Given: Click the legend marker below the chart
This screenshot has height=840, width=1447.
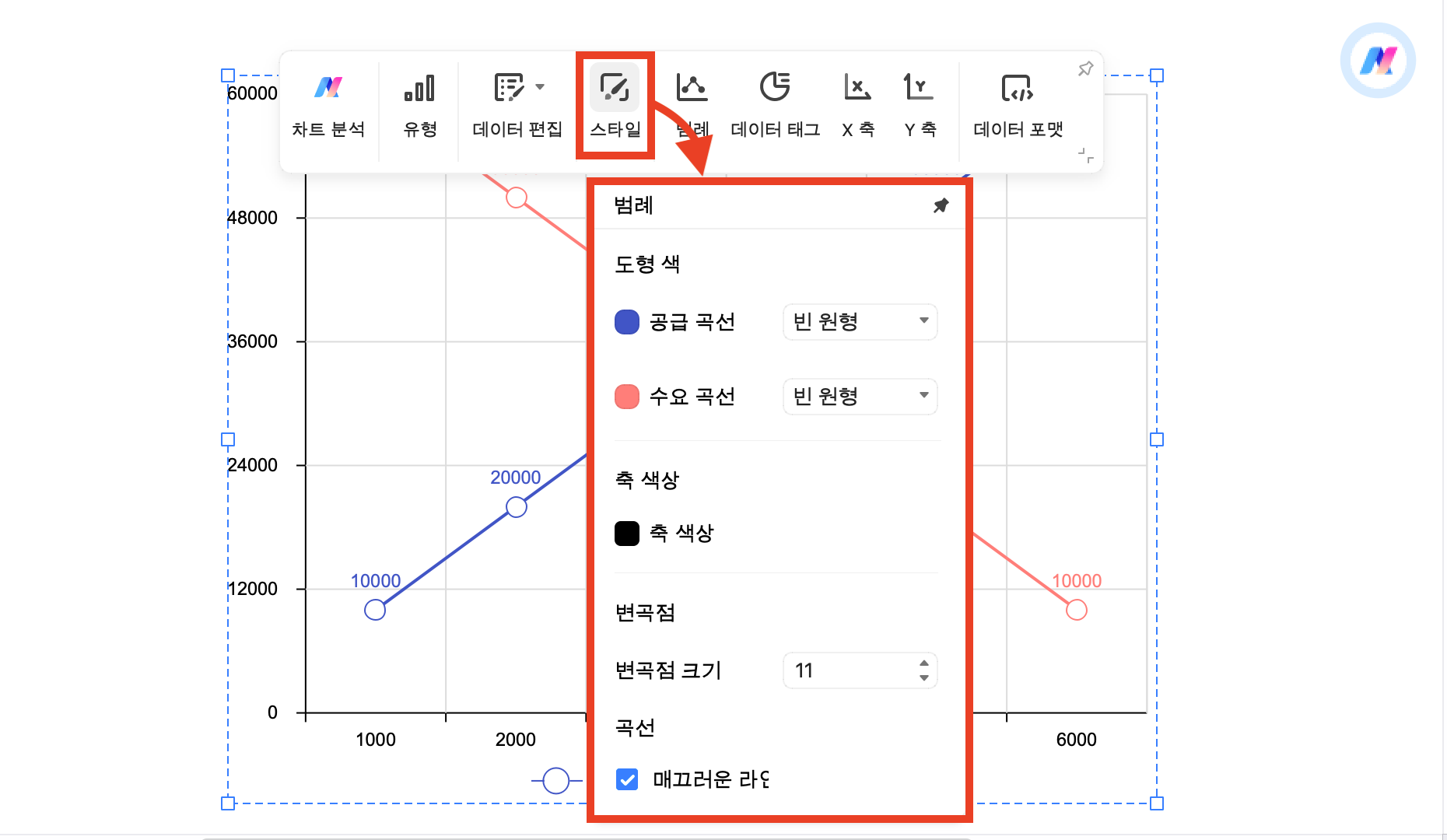Looking at the screenshot, I should point(556,780).
